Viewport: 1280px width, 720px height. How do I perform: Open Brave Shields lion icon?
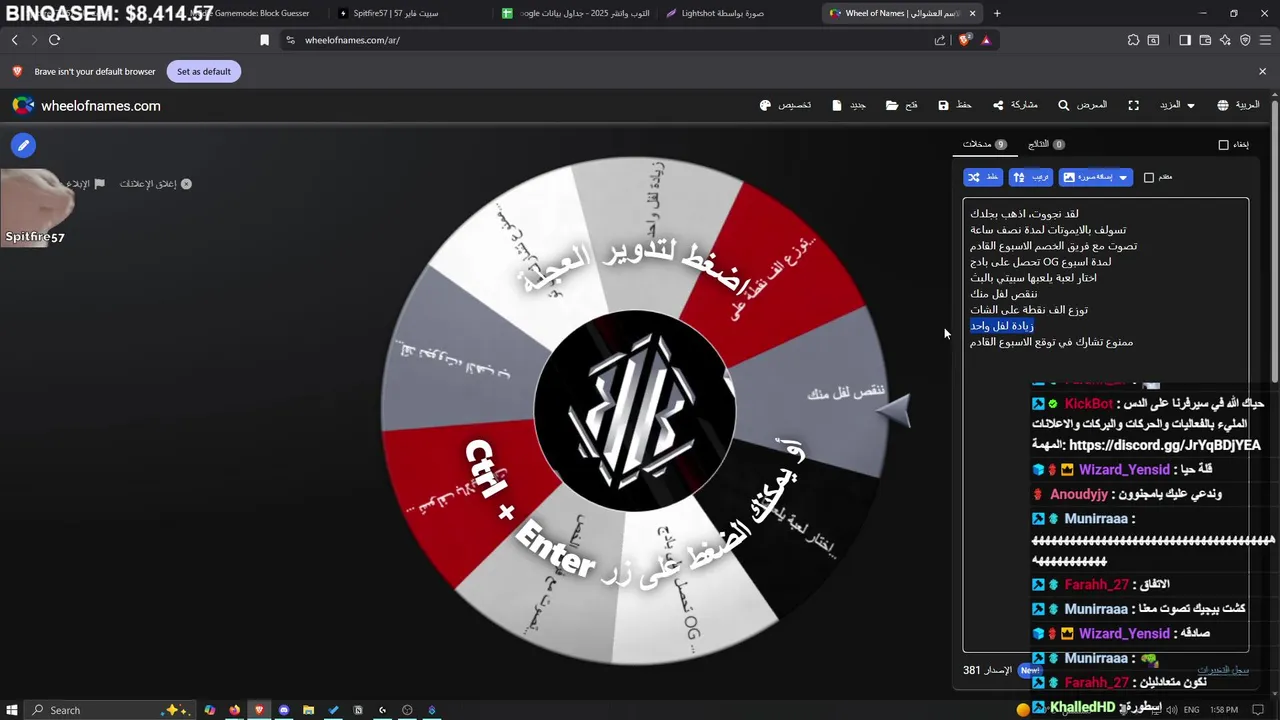pyautogui.click(x=964, y=40)
